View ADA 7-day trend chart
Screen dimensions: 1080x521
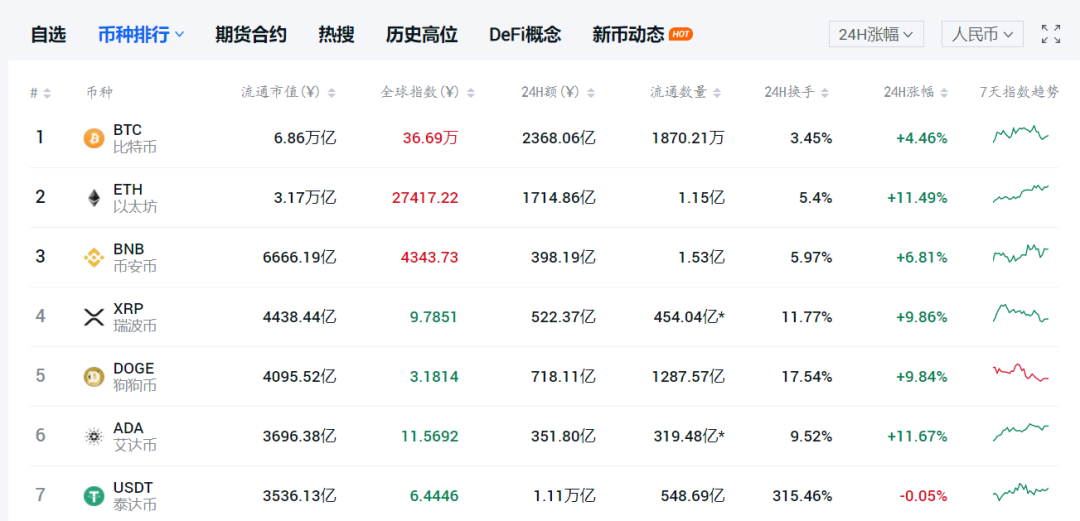tap(1021, 432)
